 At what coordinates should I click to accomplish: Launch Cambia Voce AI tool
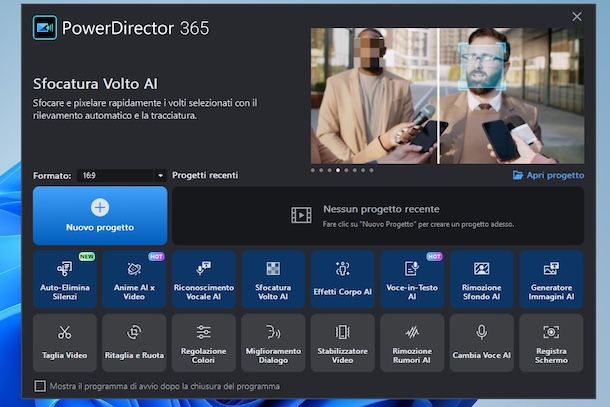[x=482, y=343]
